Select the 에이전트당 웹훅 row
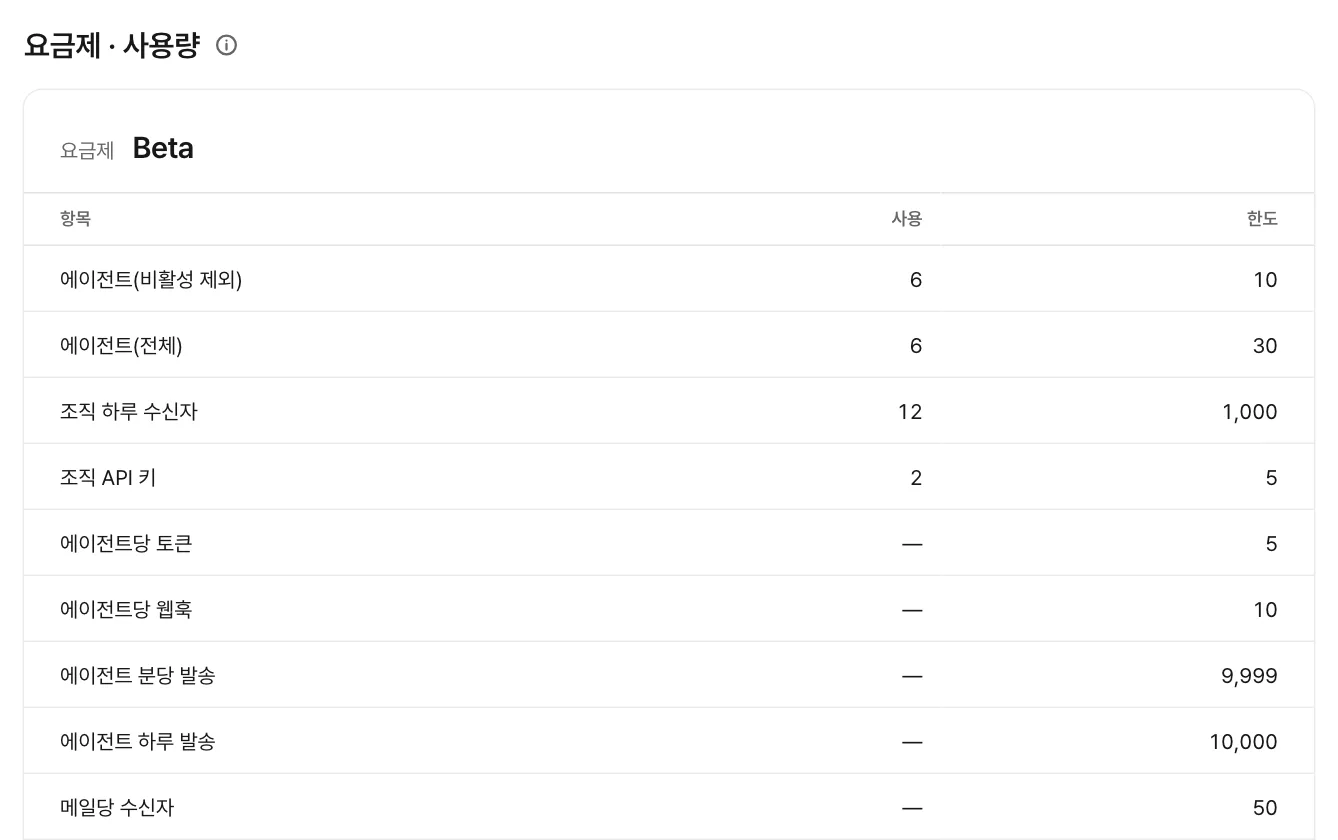The image size is (1338, 840). [669, 609]
